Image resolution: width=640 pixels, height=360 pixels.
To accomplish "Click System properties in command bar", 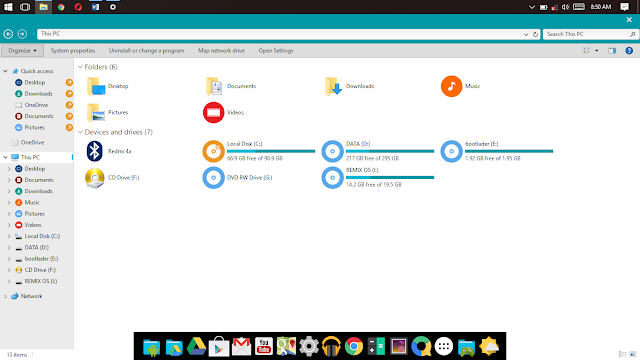I will (73, 51).
